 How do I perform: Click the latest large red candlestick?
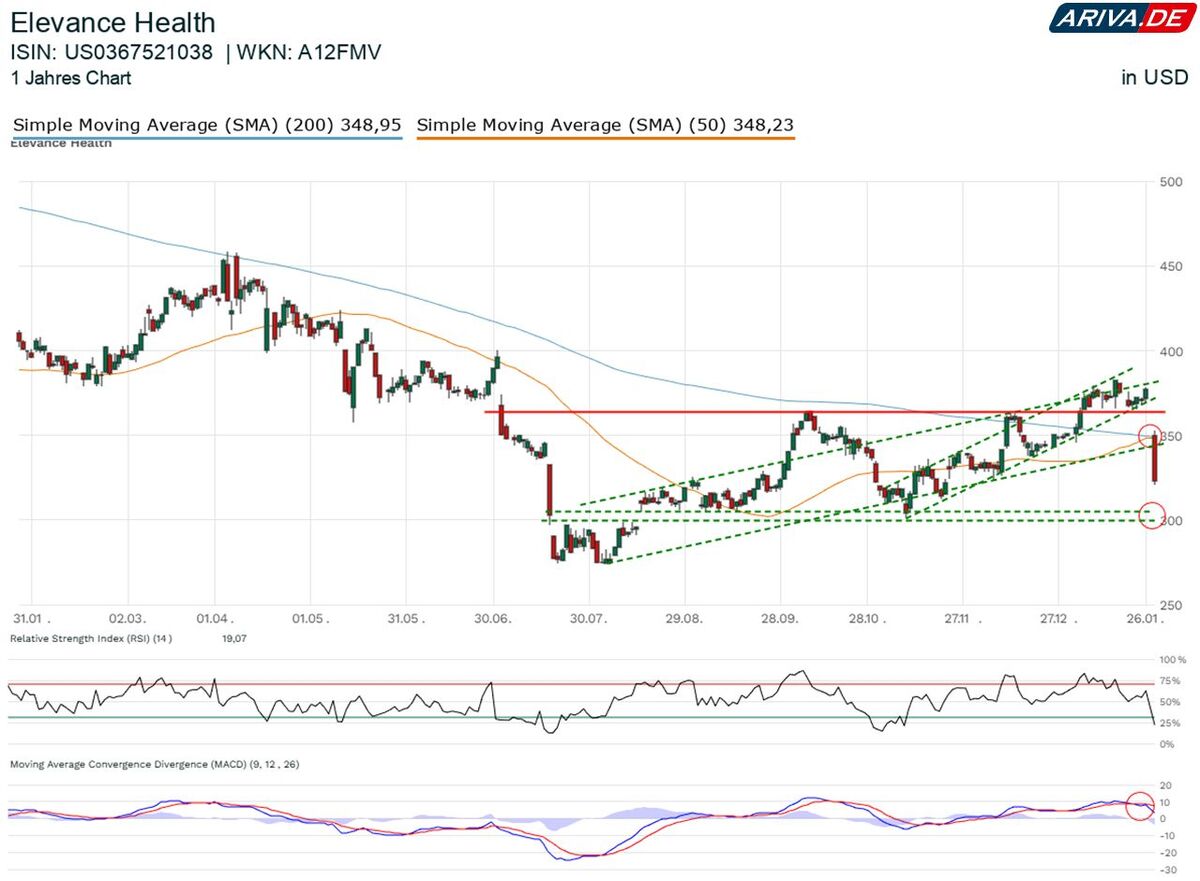(x=1155, y=458)
